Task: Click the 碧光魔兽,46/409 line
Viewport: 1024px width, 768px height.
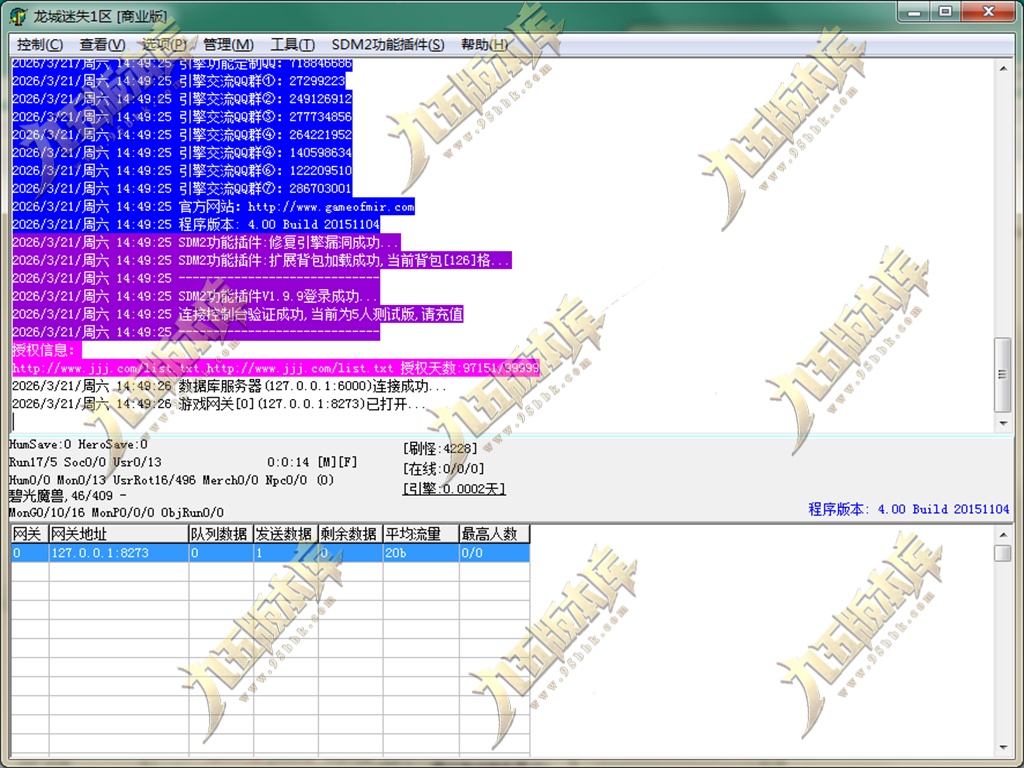Action: click(x=68, y=496)
